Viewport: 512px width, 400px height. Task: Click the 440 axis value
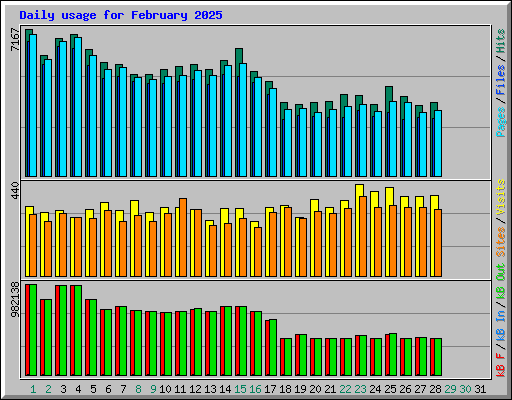click(x=15, y=190)
